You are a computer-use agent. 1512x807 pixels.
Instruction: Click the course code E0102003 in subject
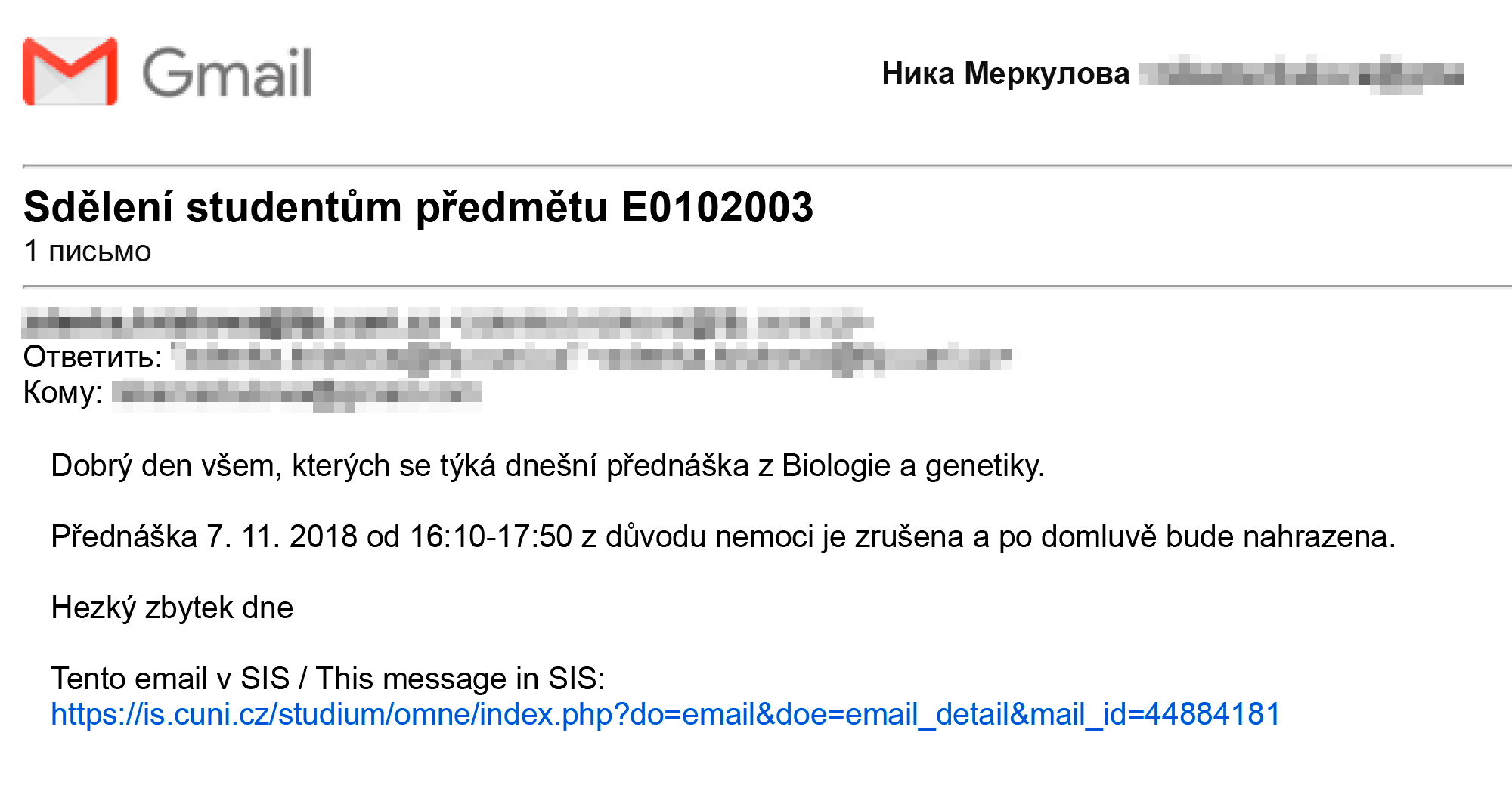click(717, 207)
